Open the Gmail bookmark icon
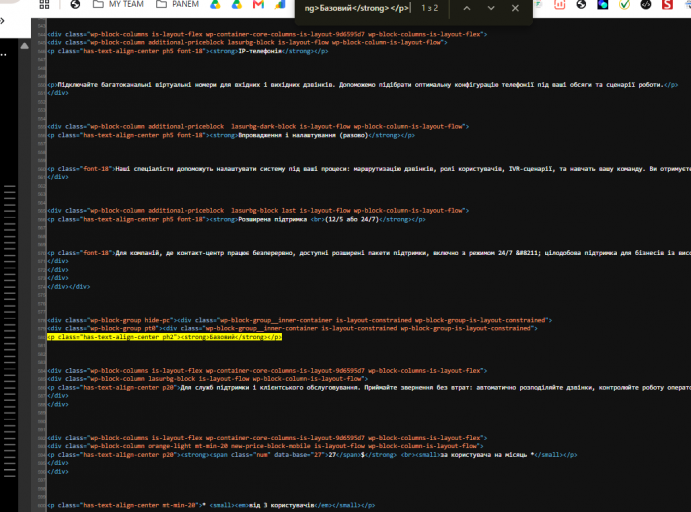 coord(259,4)
